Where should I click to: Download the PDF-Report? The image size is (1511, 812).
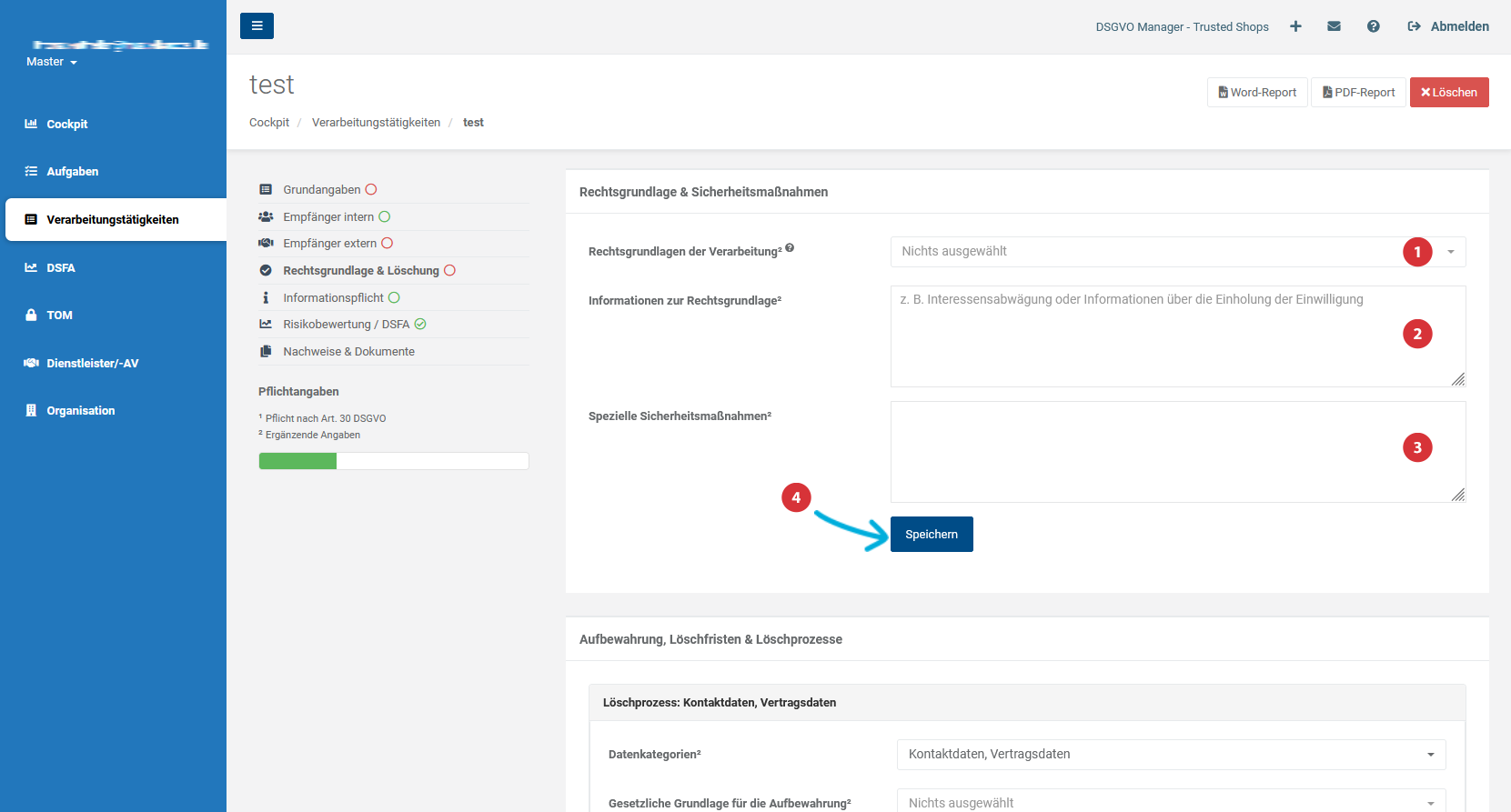pyautogui.click(x=1358, y=92)
